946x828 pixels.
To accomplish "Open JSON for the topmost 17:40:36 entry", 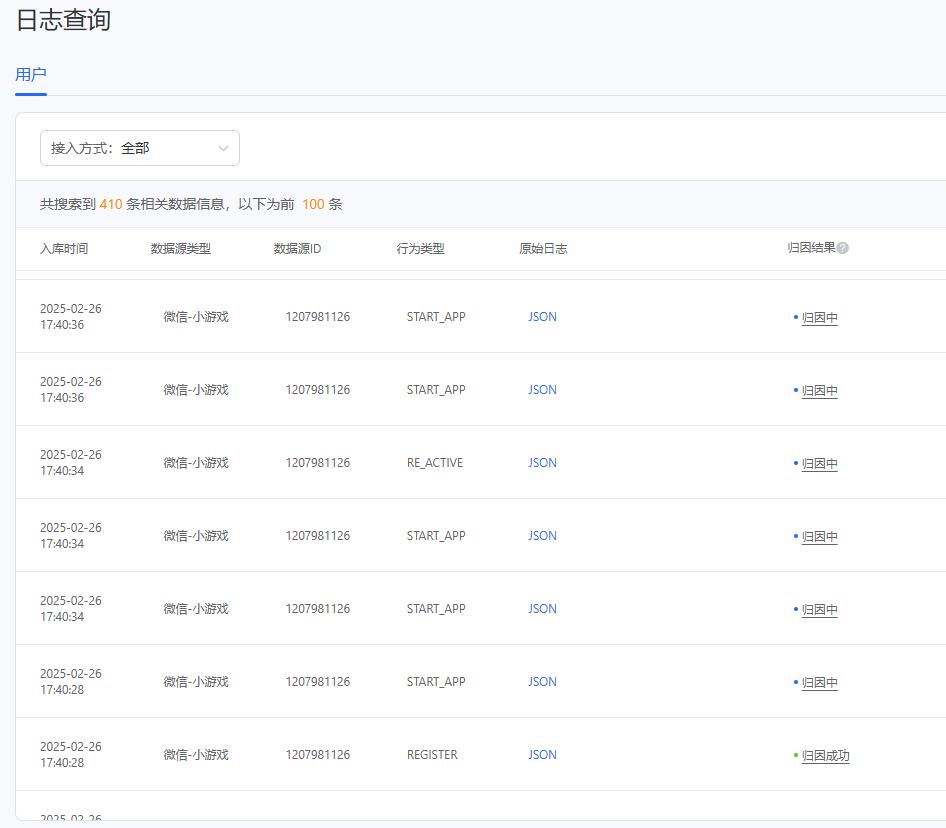I will 541,316.
